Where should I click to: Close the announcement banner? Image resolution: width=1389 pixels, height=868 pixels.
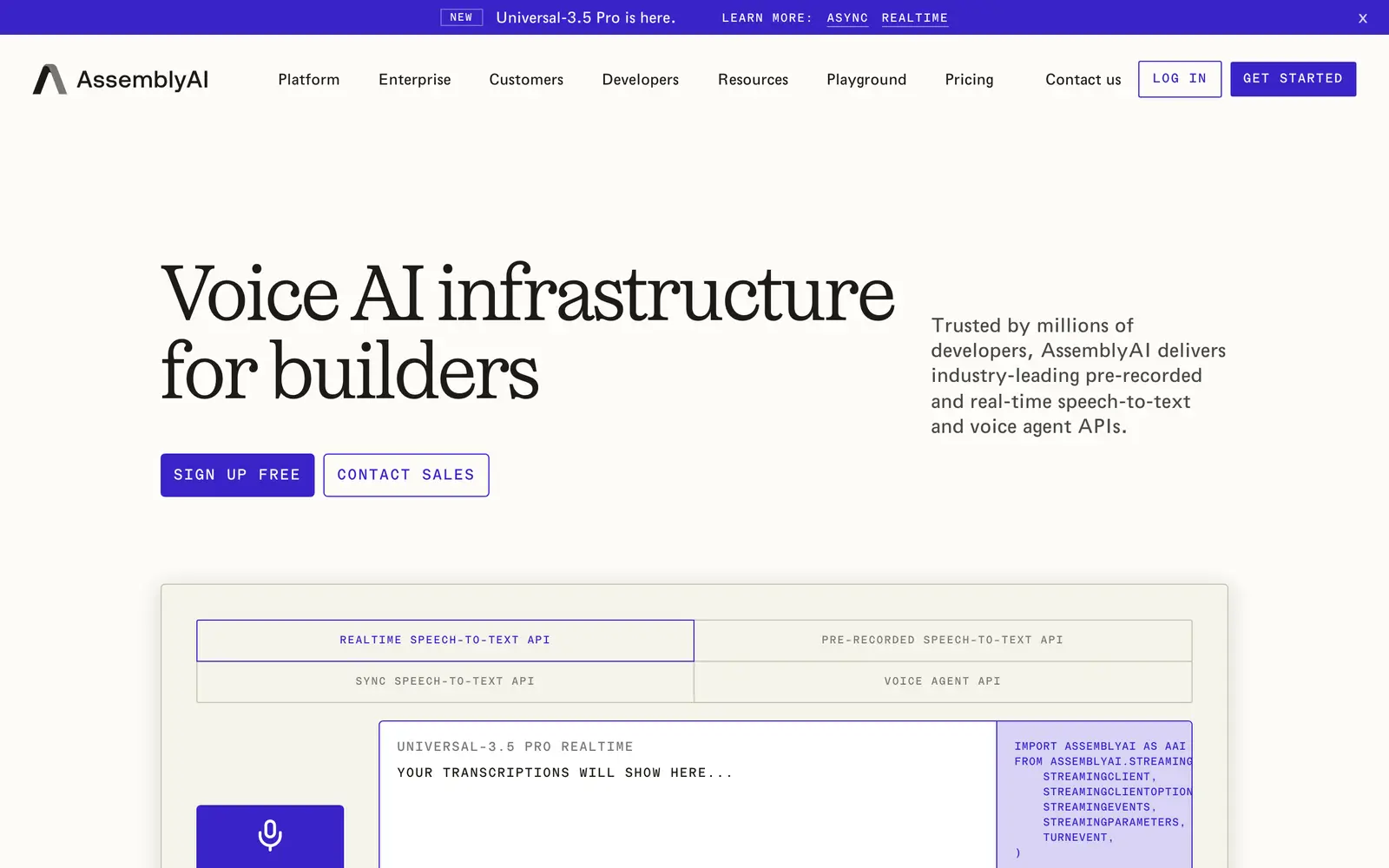pos(1363,18)
